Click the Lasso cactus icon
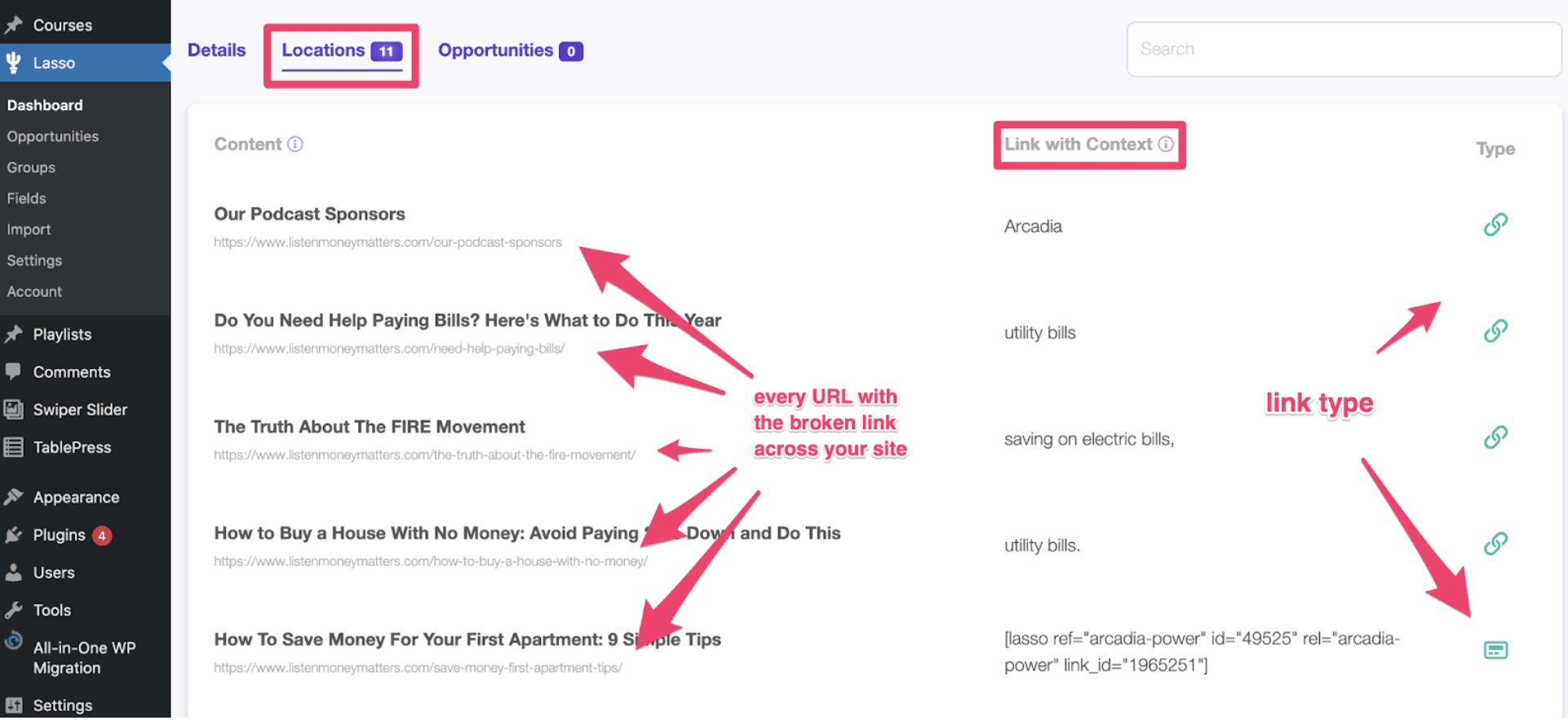Viewport: 1568px width, 720px height. pyautogui.click(x=14, y=63)
